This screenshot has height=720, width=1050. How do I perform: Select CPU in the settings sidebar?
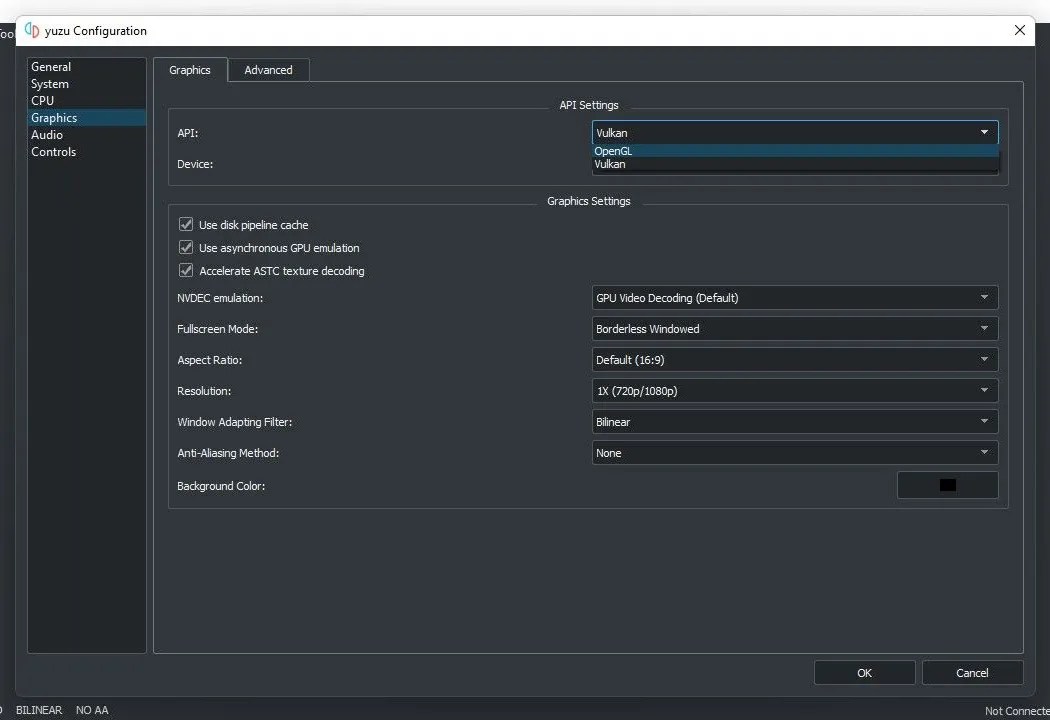click(x=42, y=100)
